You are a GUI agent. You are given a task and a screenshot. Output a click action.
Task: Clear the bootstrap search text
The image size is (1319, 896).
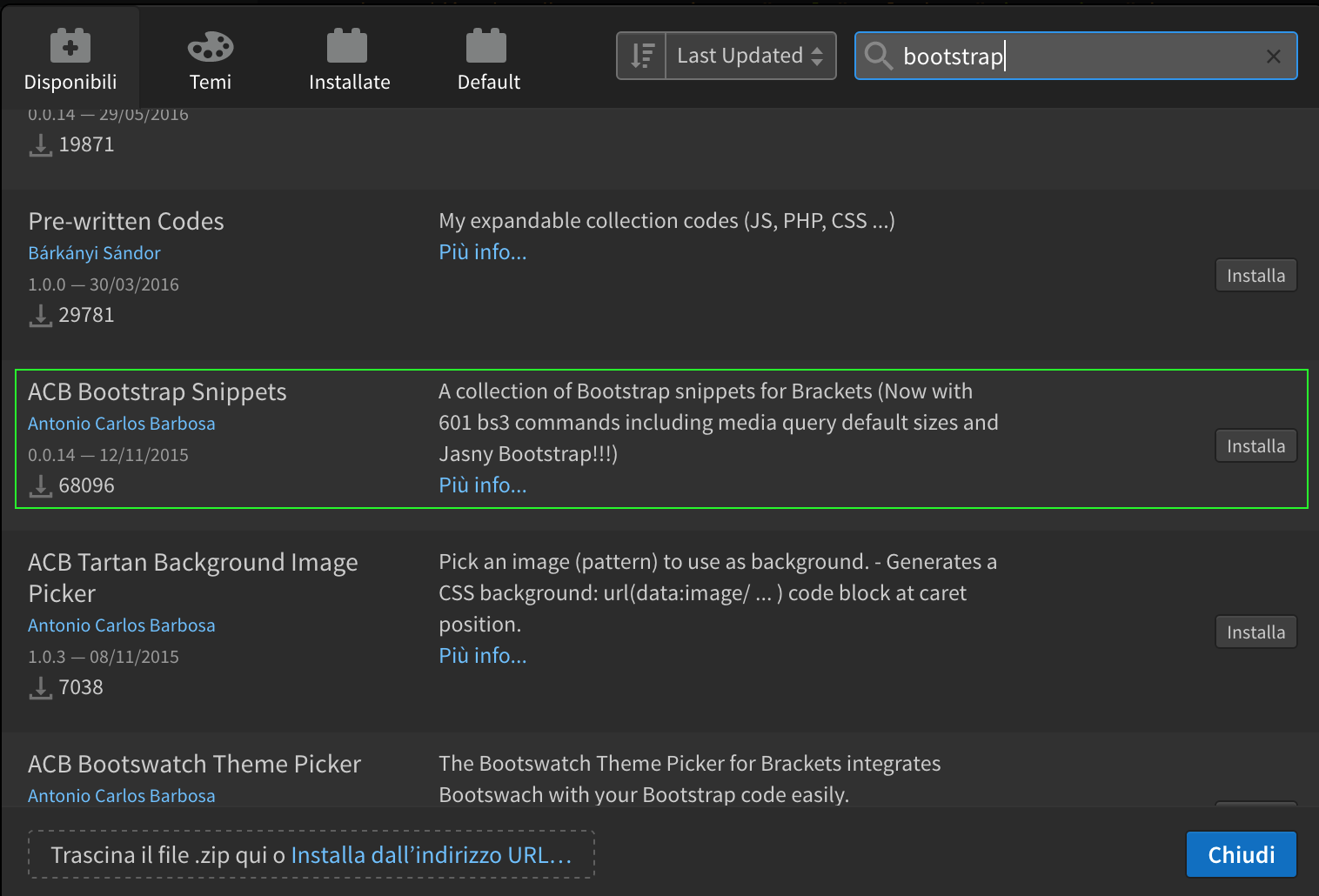point(1273,57)
